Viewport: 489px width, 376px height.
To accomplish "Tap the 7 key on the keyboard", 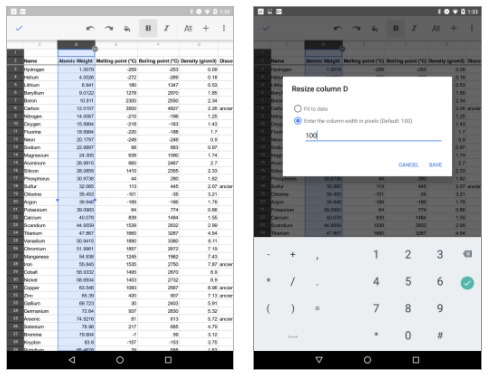I will tap(376, 308).
